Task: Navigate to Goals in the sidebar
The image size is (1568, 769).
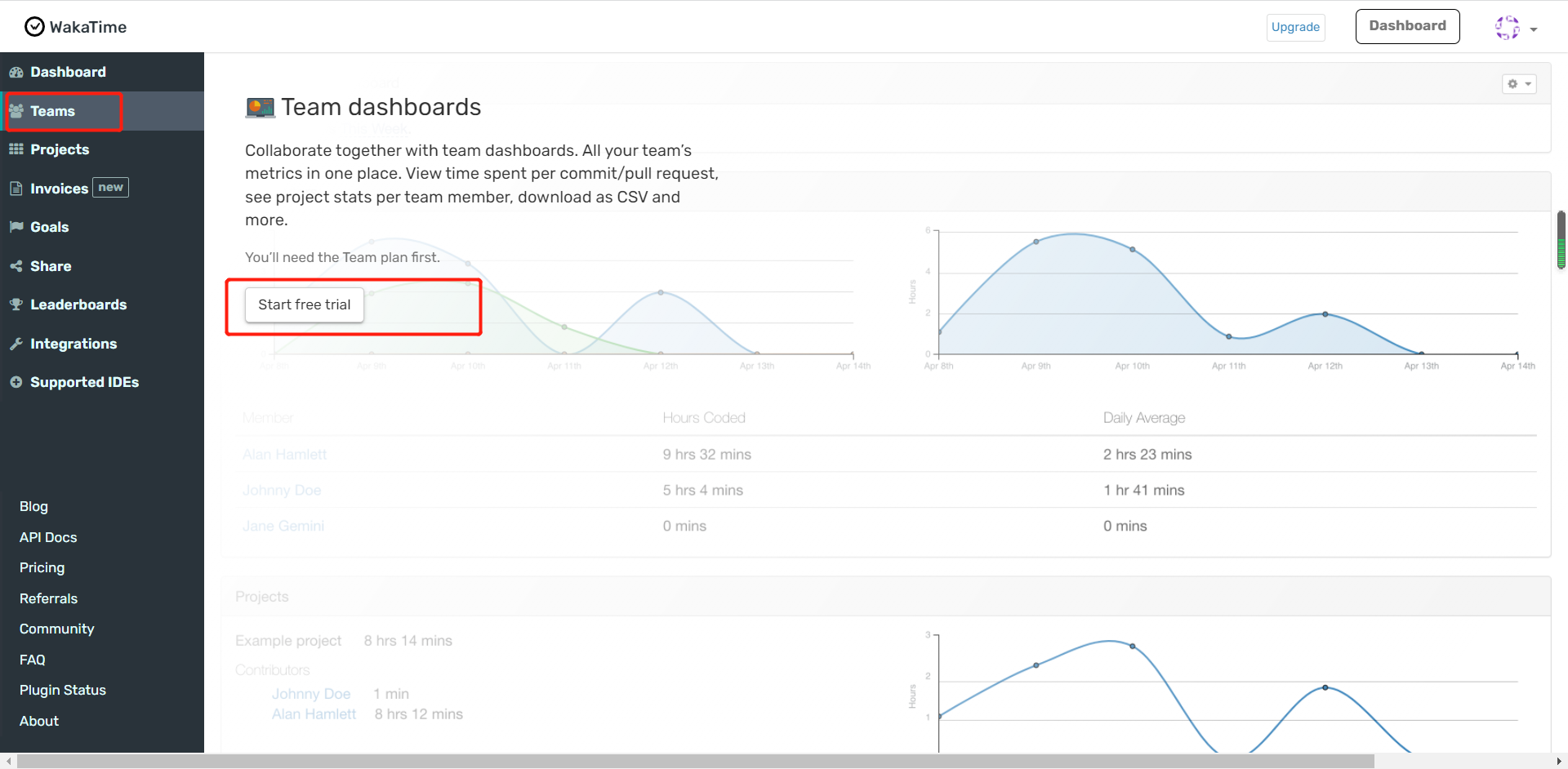Action: [102, 227]
